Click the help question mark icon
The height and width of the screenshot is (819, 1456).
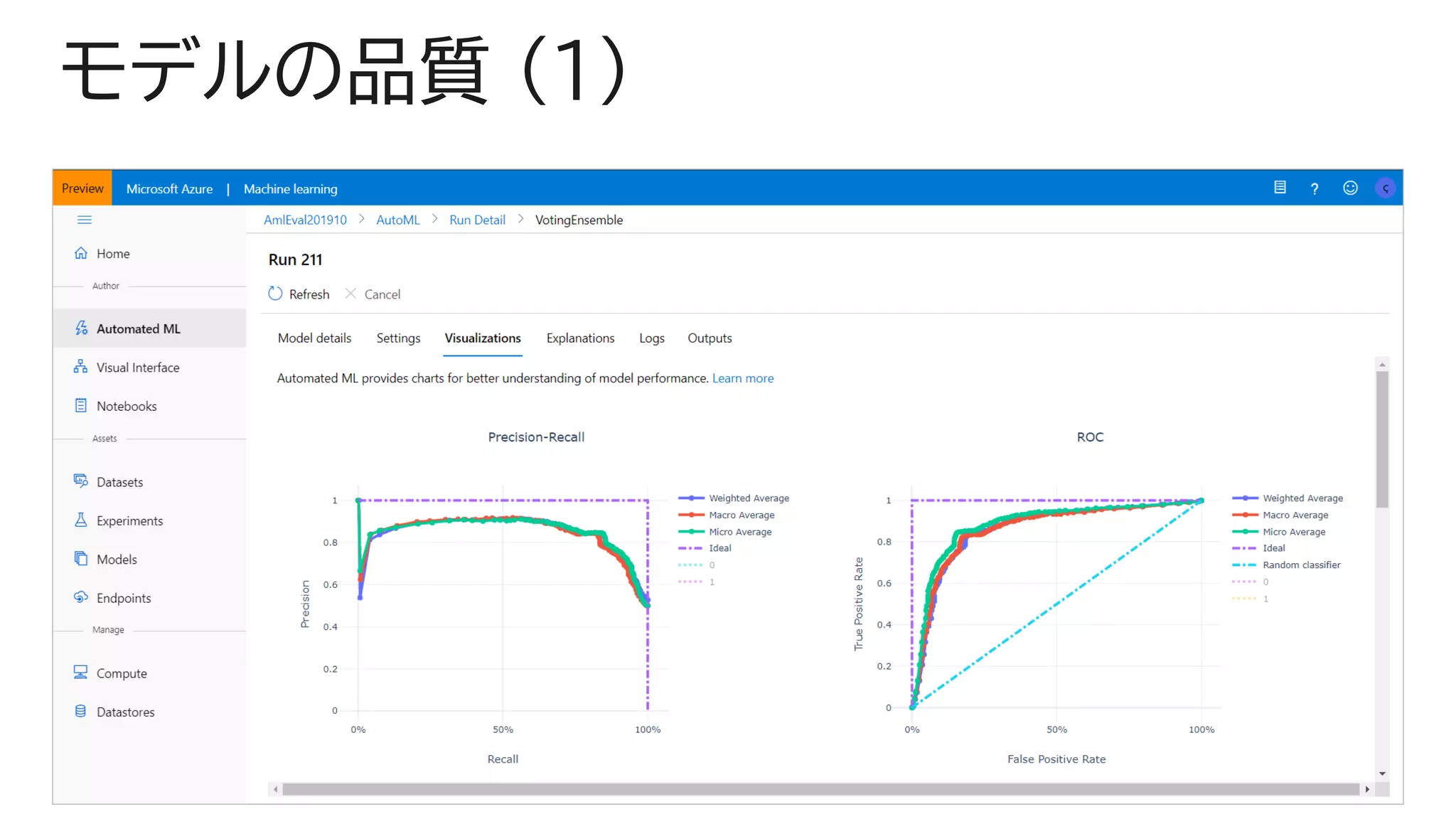(1314, 188)
